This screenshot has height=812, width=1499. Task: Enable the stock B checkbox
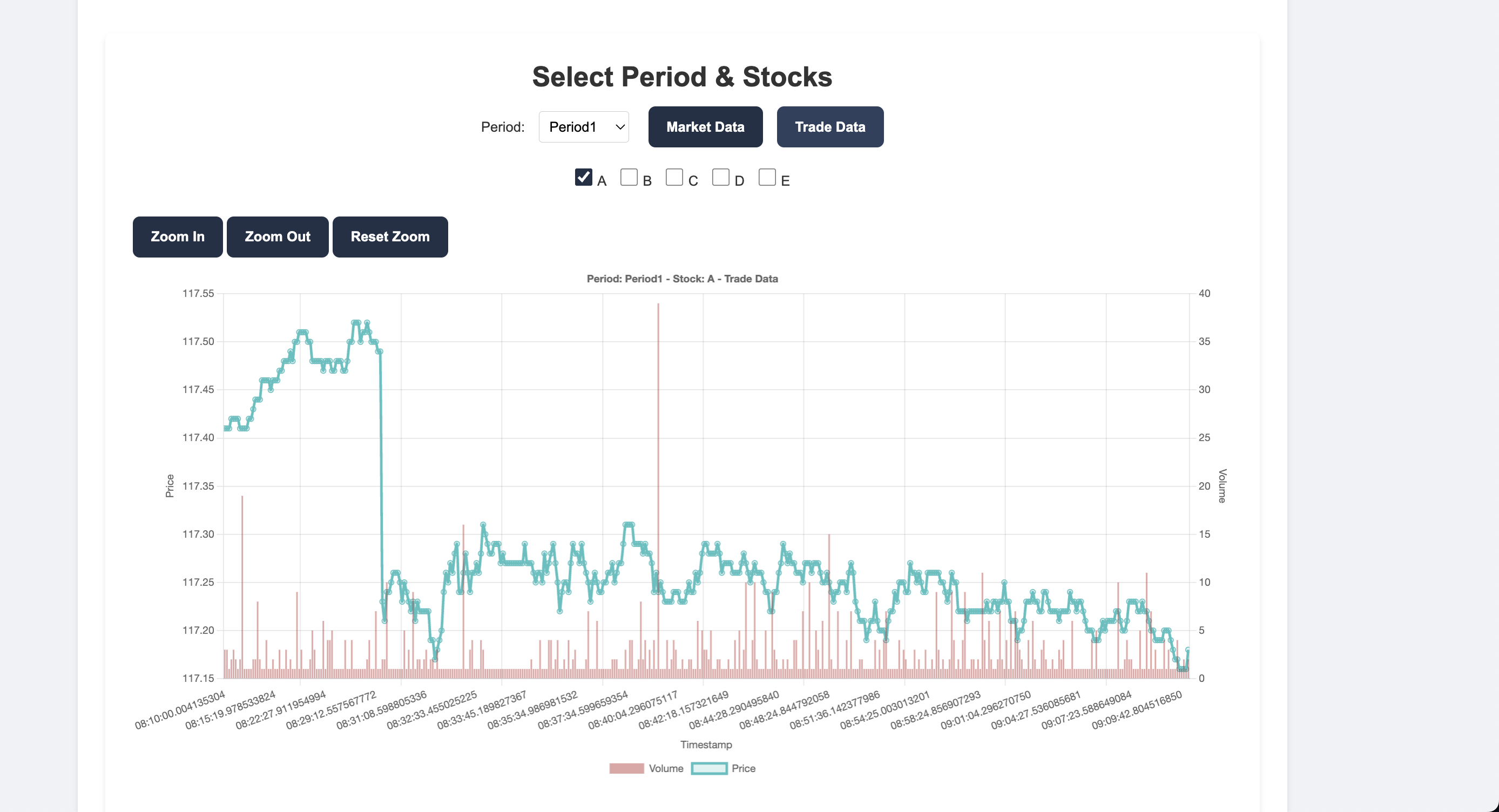click(629, 178)
